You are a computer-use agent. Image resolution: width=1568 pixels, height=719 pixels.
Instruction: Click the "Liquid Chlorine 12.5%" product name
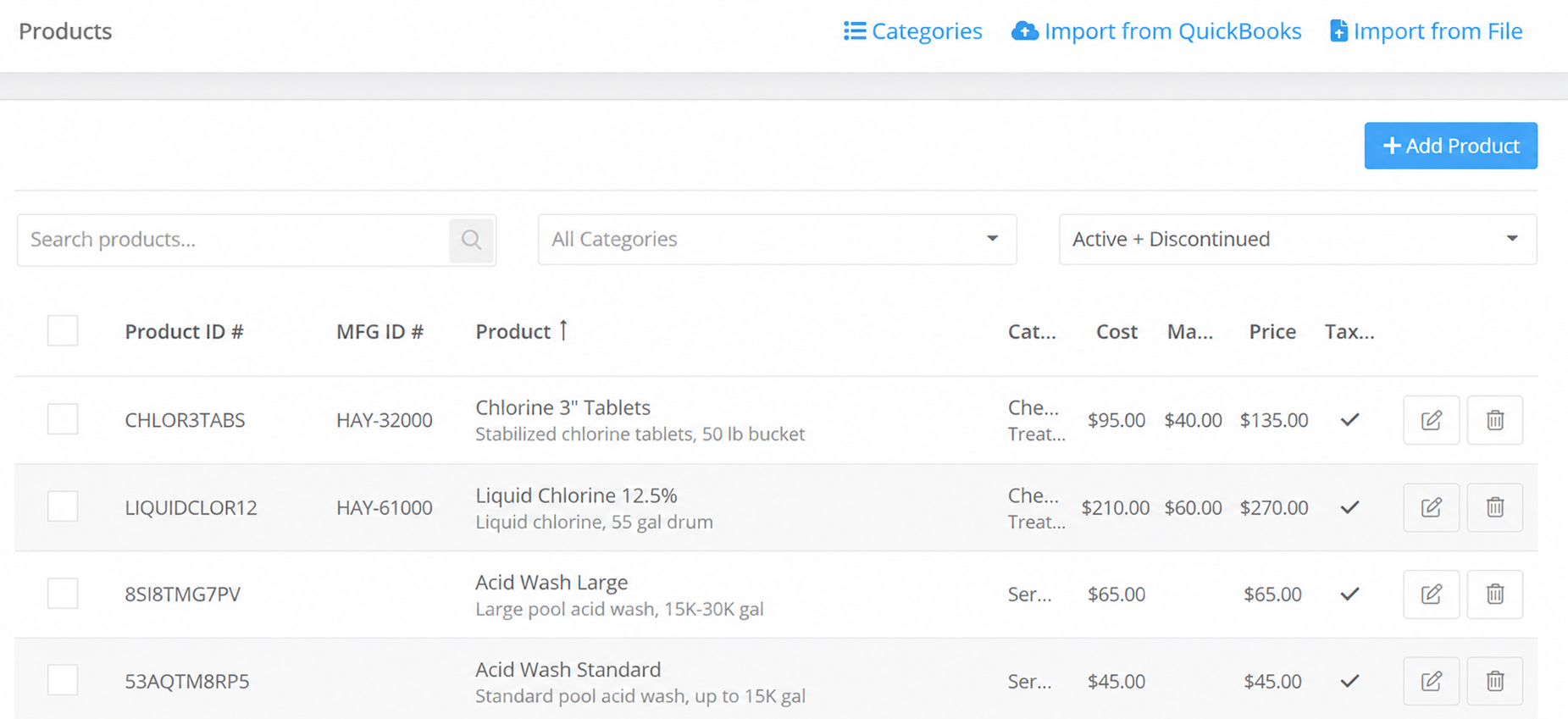pos(576,495)
